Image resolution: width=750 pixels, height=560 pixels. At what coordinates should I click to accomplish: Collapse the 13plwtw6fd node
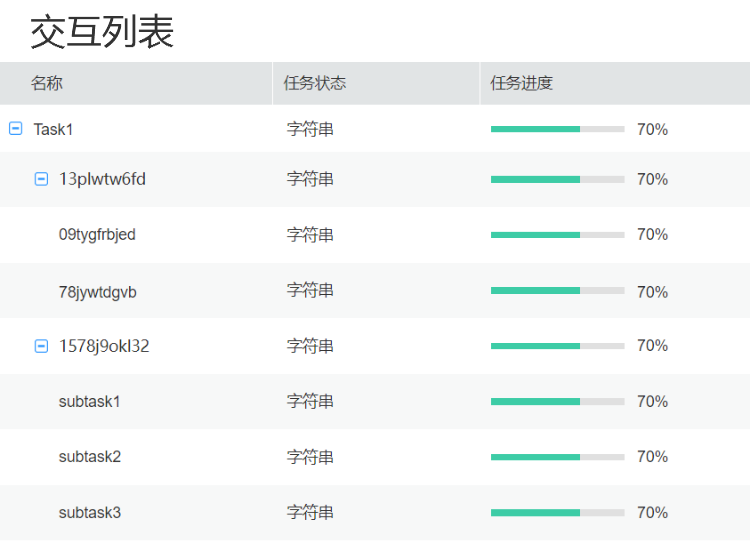[41, 179]
